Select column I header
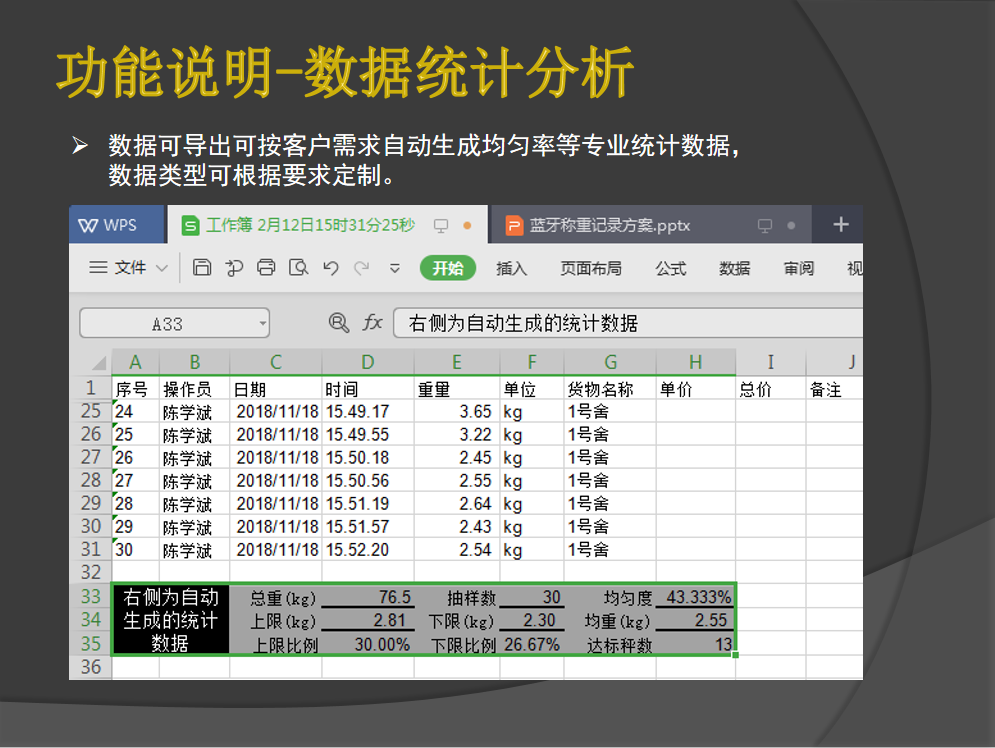Image resolution: width=995 pixels, height=748 pixels. tap(770, 362)
